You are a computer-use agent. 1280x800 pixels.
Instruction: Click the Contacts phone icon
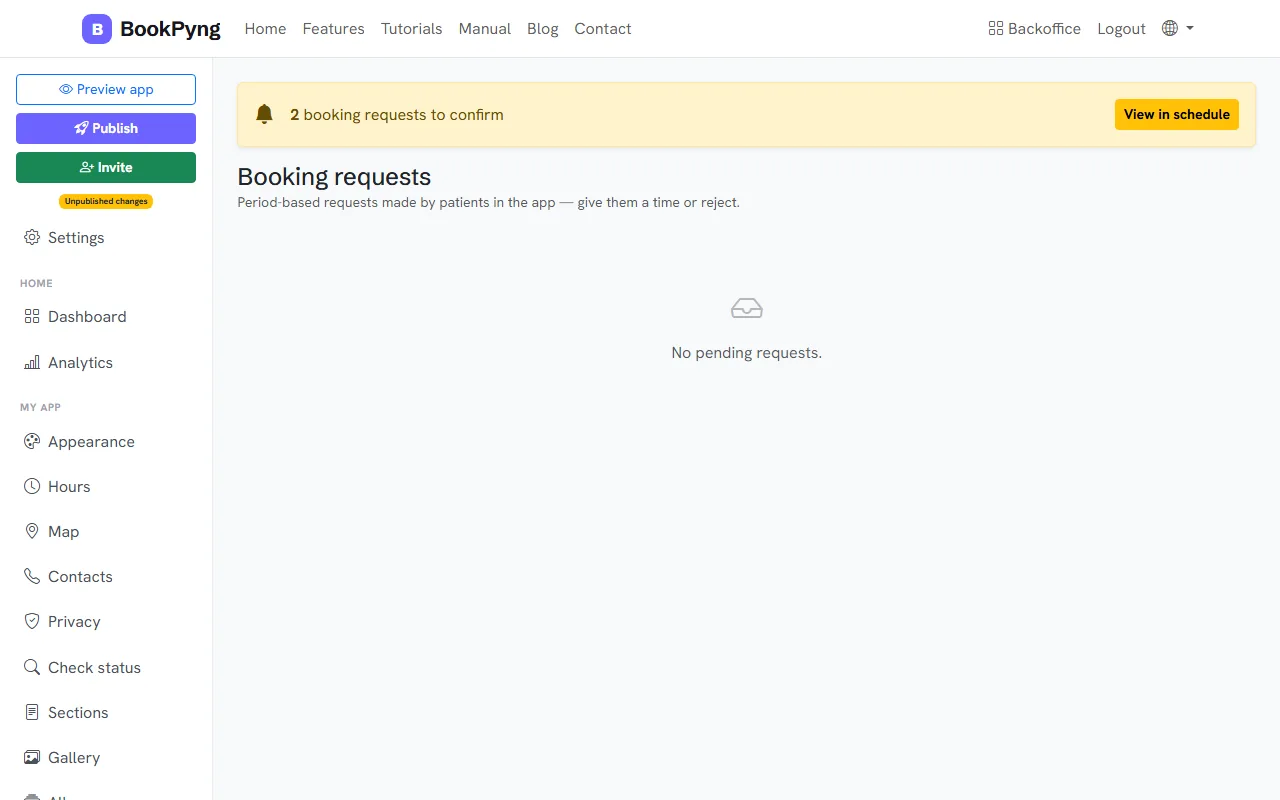pos(32,576)
